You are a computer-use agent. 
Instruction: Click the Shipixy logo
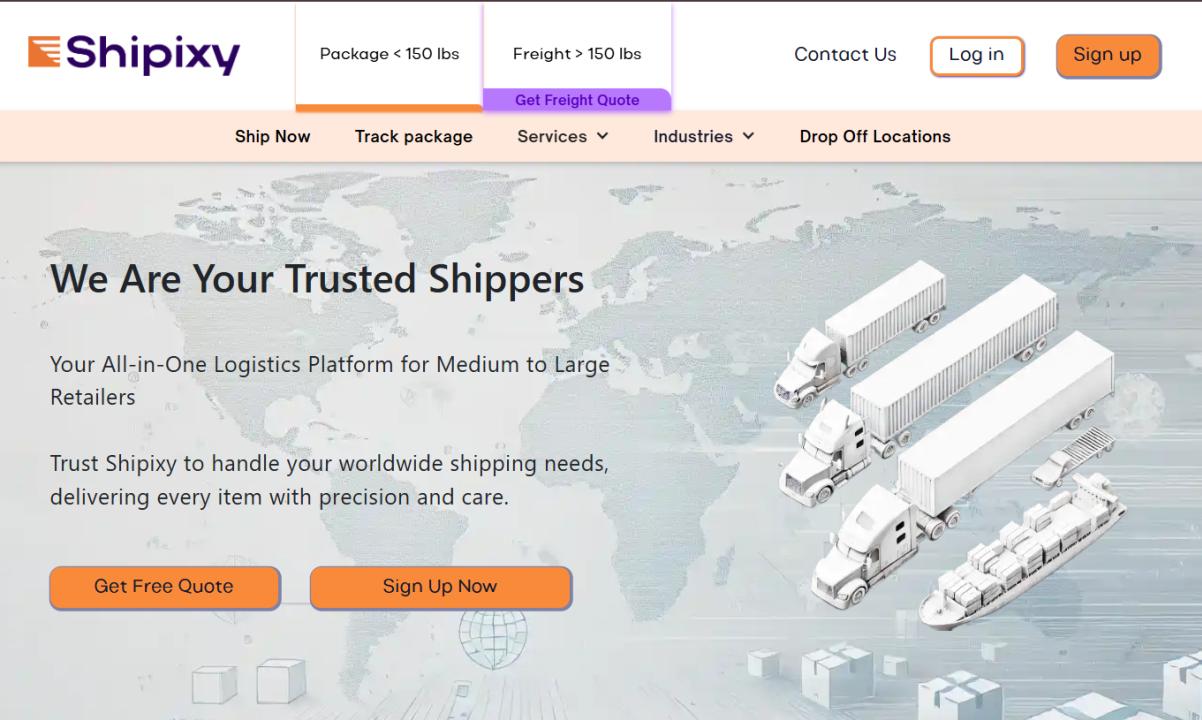coord(134,54)
